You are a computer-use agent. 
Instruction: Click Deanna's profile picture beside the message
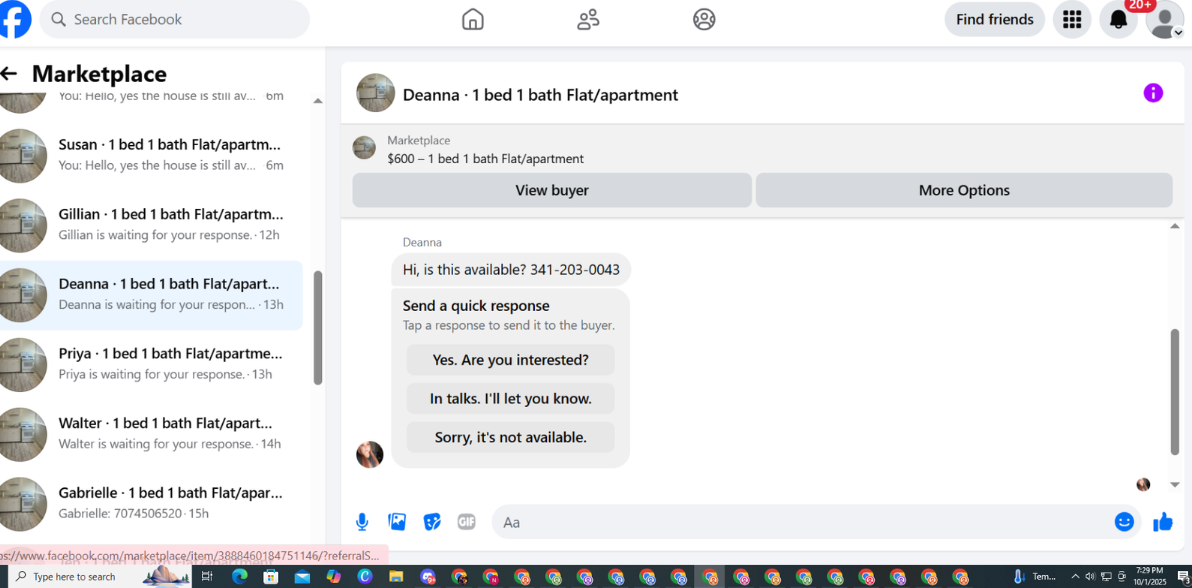(x=369, y=454)
